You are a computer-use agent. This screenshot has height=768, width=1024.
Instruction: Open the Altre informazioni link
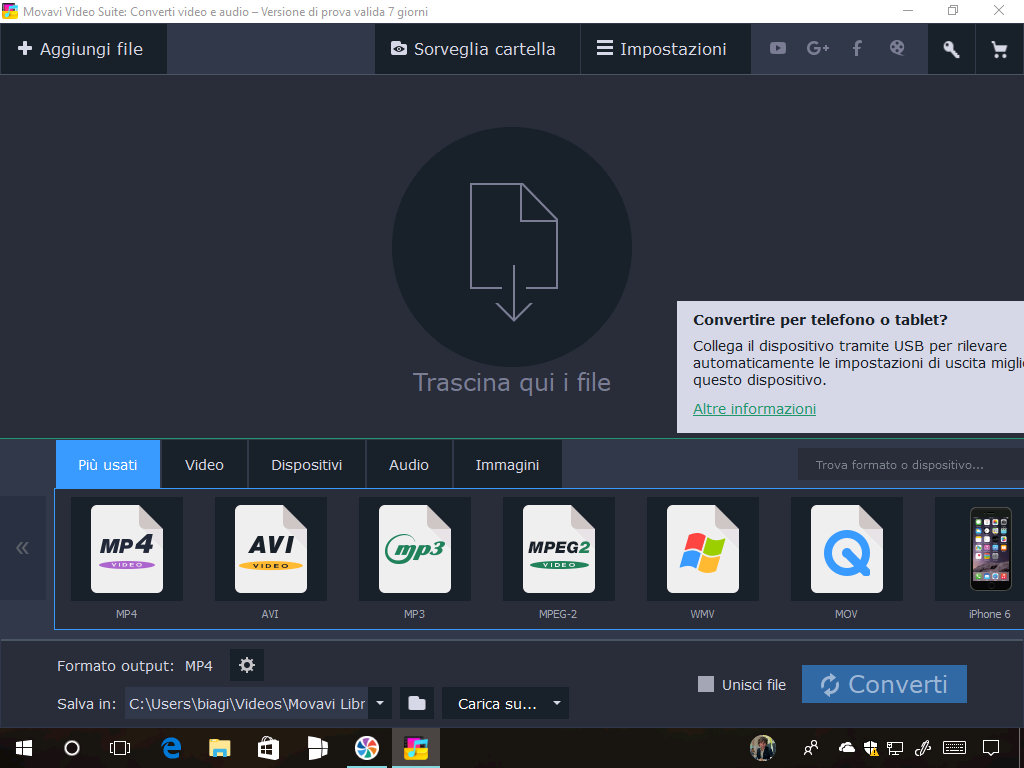[x=754, y=409]
